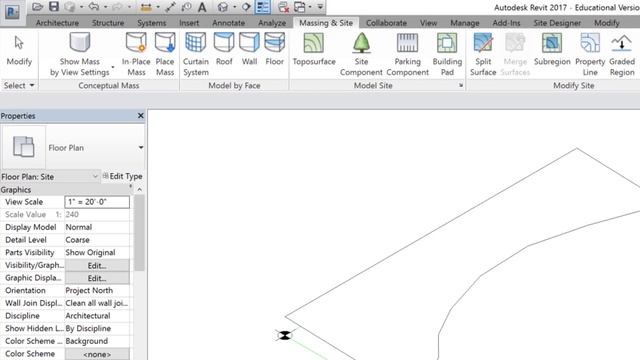Start an In-Place Mass

coord(136,54)
